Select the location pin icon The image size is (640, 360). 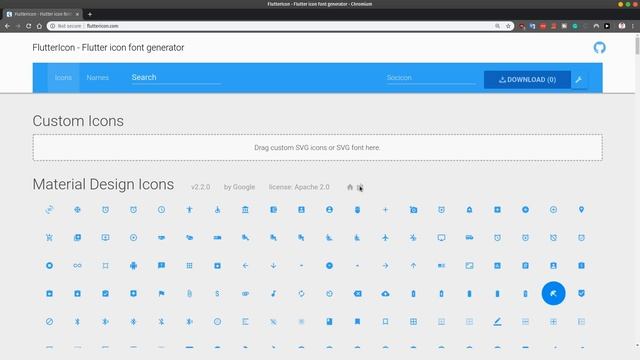(x=581, y=210)
